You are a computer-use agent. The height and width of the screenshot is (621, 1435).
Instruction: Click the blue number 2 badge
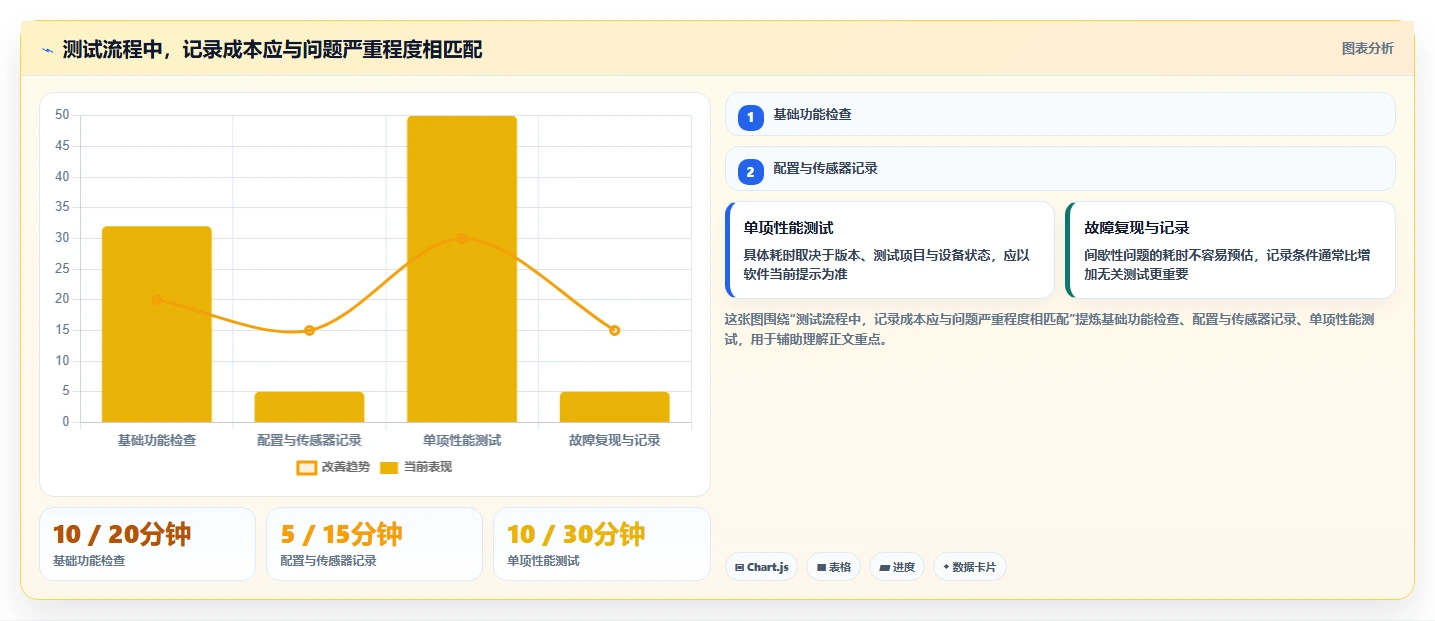pos(750,171)
